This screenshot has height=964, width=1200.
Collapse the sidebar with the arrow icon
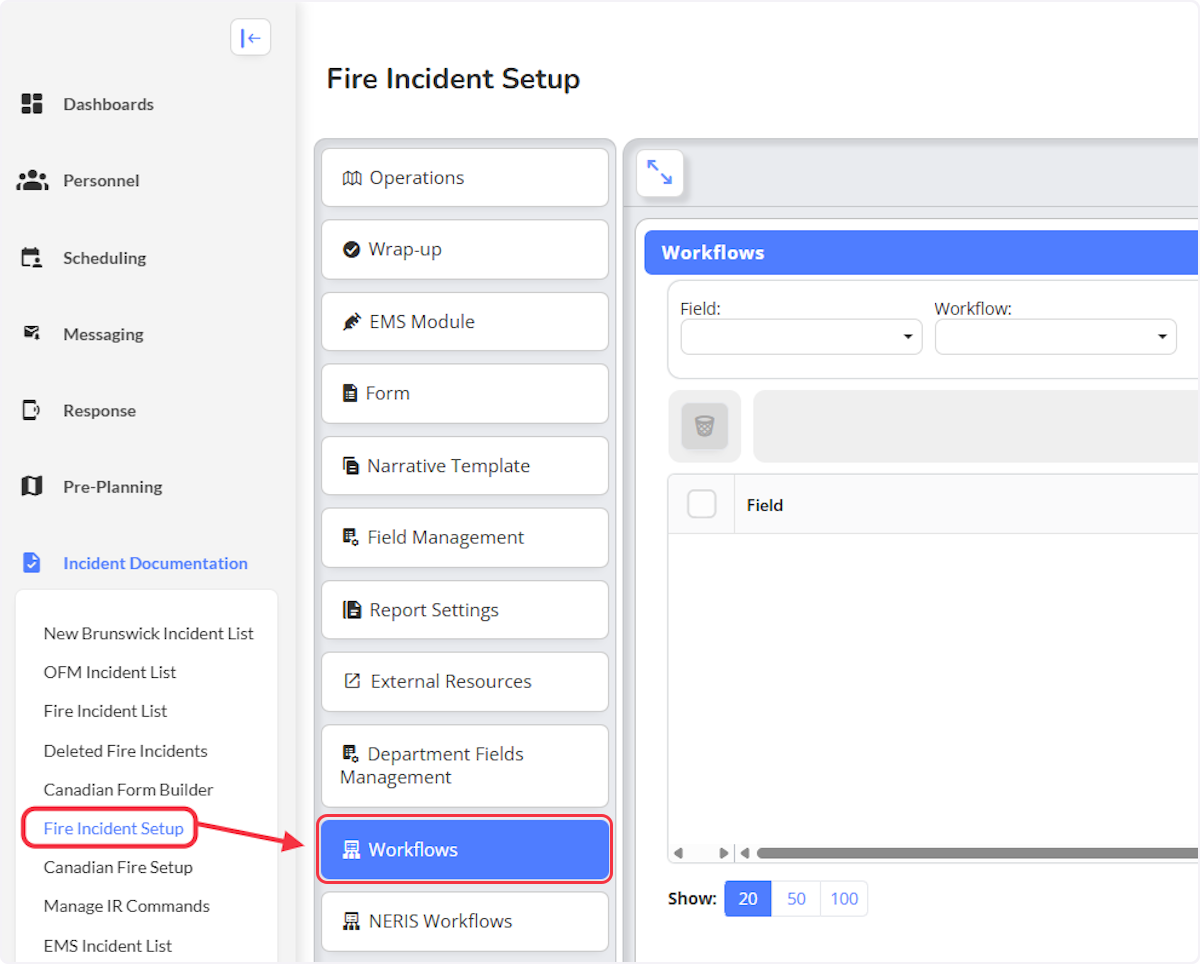coord(251,38)
